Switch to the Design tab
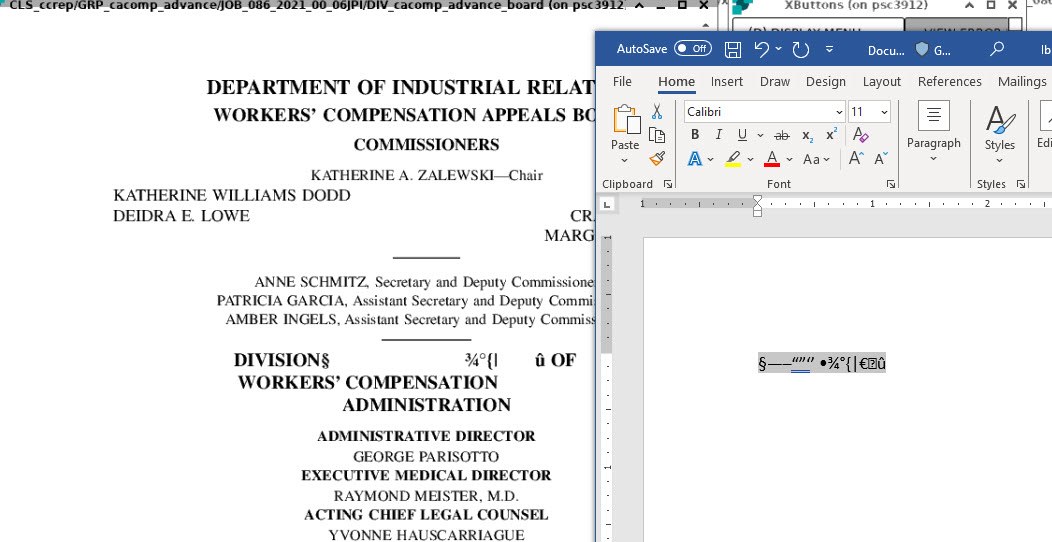 pos(826,81)
